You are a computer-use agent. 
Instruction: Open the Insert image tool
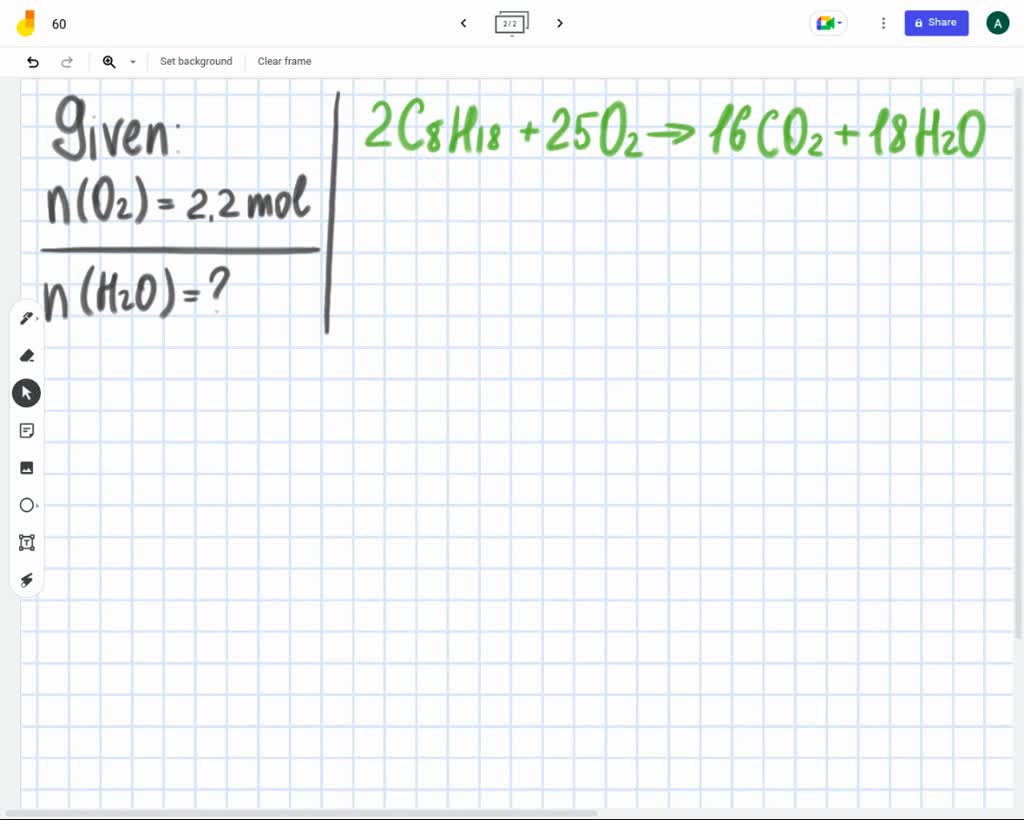click(26, 467)
